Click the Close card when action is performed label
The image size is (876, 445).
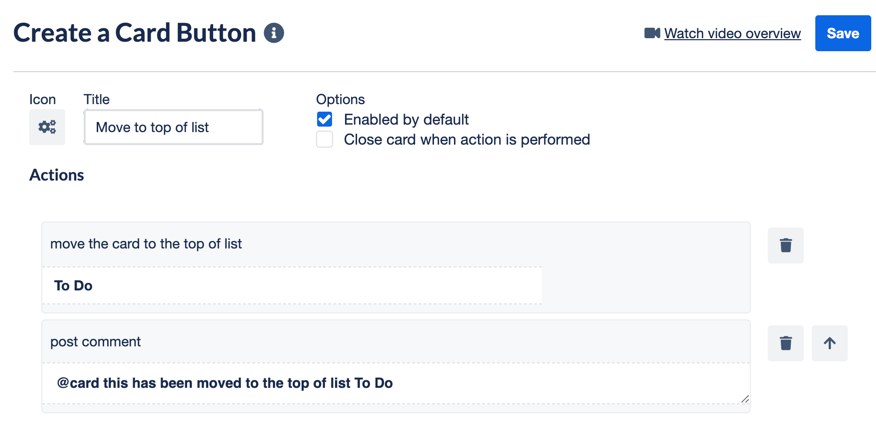pyautogui.click(x=467, y=139)
